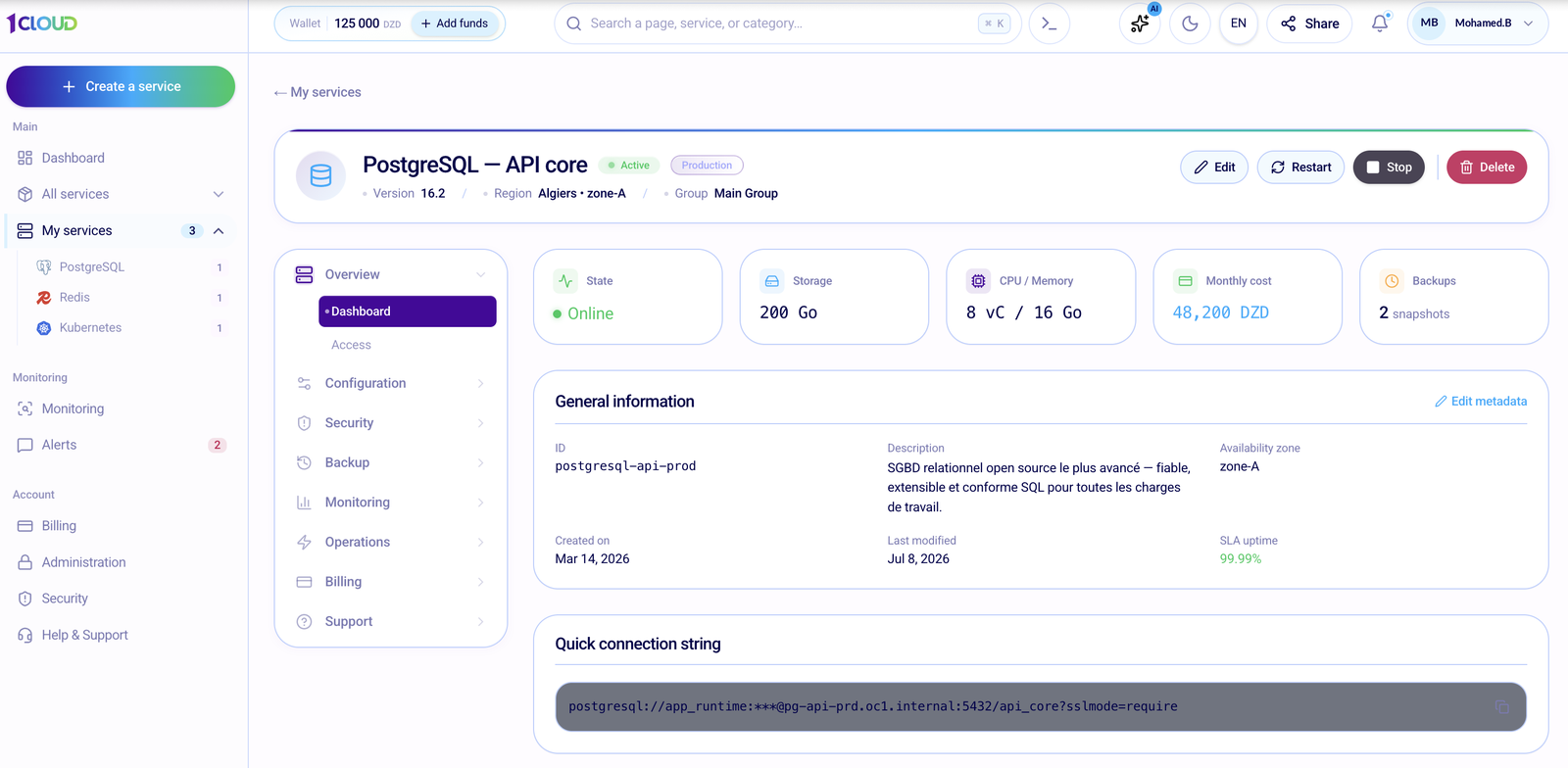Edit the service

1214,168
